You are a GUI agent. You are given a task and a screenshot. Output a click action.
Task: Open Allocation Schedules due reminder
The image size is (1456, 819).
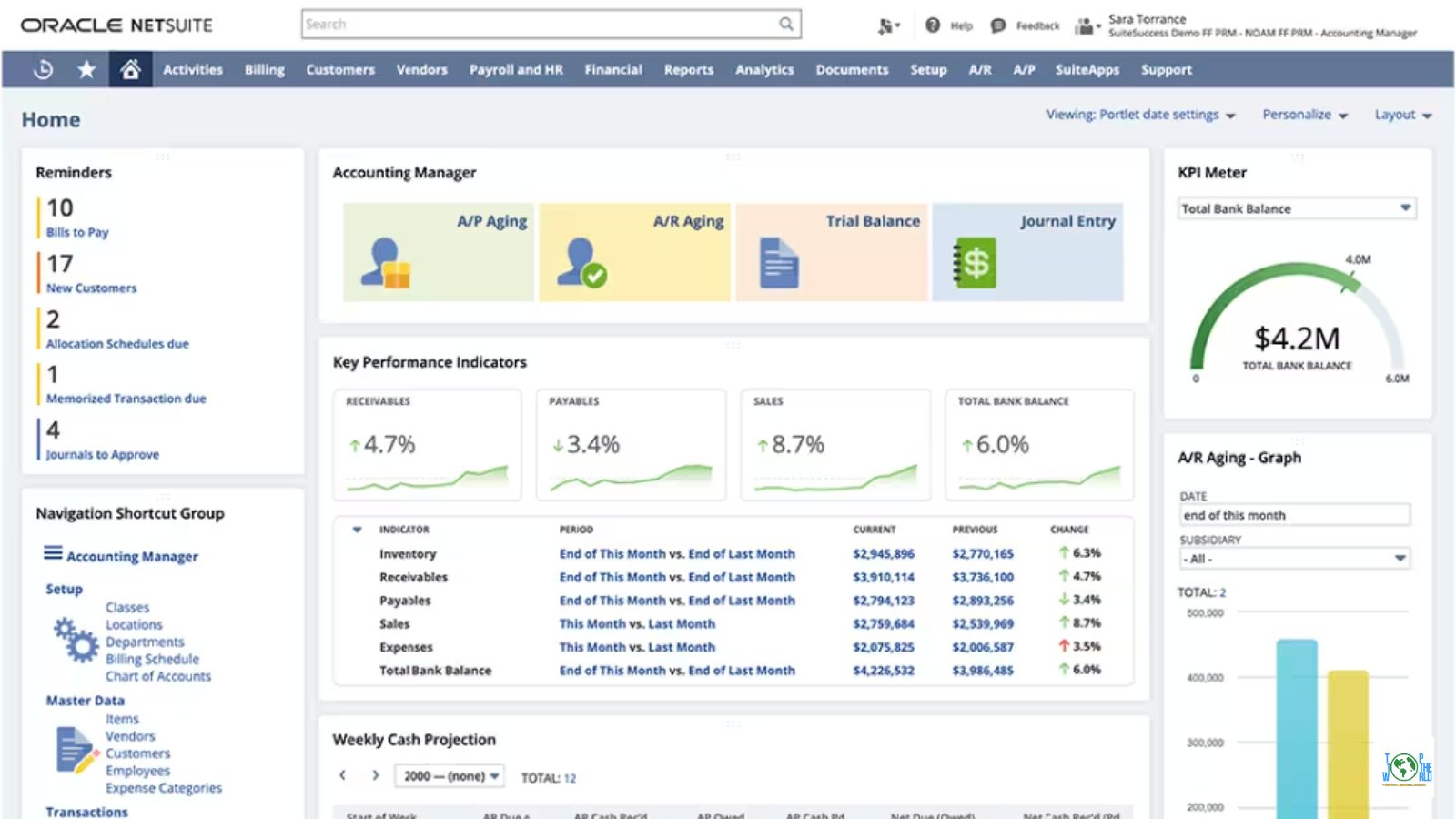(117, 343)
